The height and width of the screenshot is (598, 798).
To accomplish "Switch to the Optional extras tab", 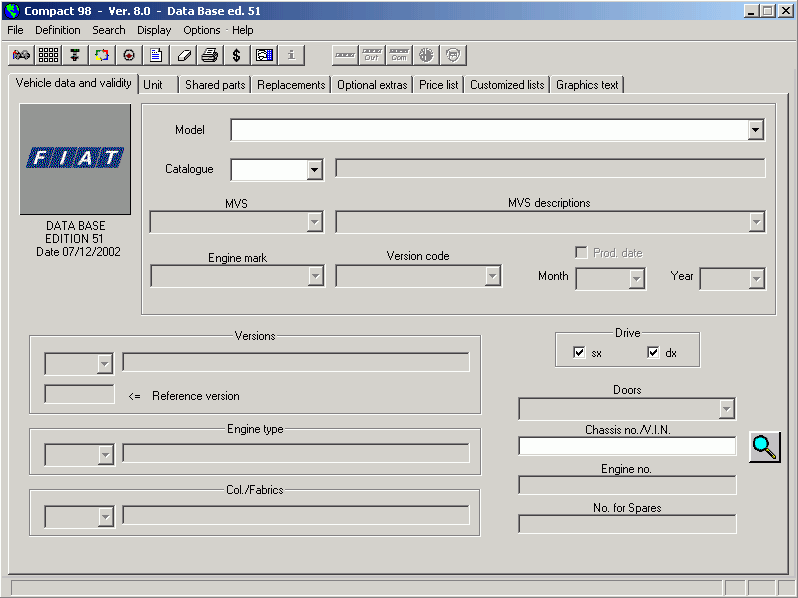I will [x=372, y=85].
